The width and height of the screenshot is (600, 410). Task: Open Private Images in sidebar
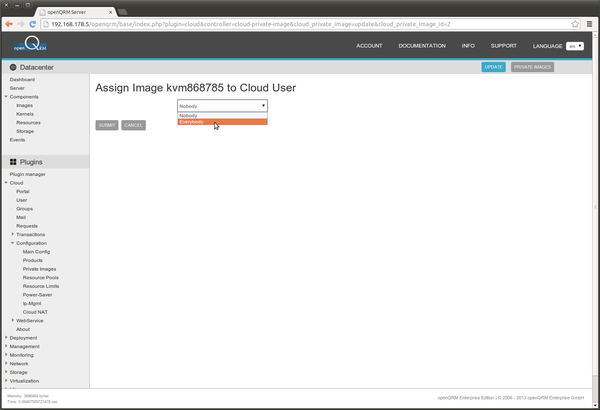click(x=39, y=269)
